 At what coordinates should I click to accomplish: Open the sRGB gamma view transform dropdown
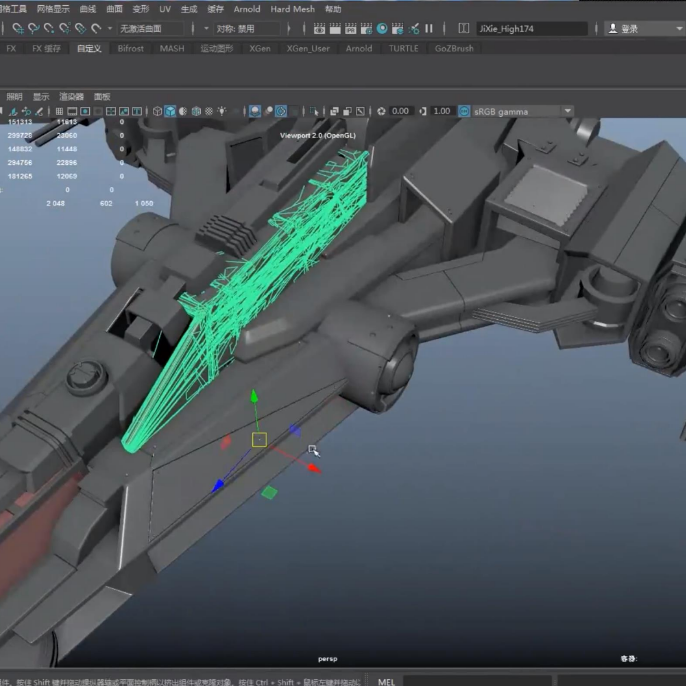tap(567, 111)
